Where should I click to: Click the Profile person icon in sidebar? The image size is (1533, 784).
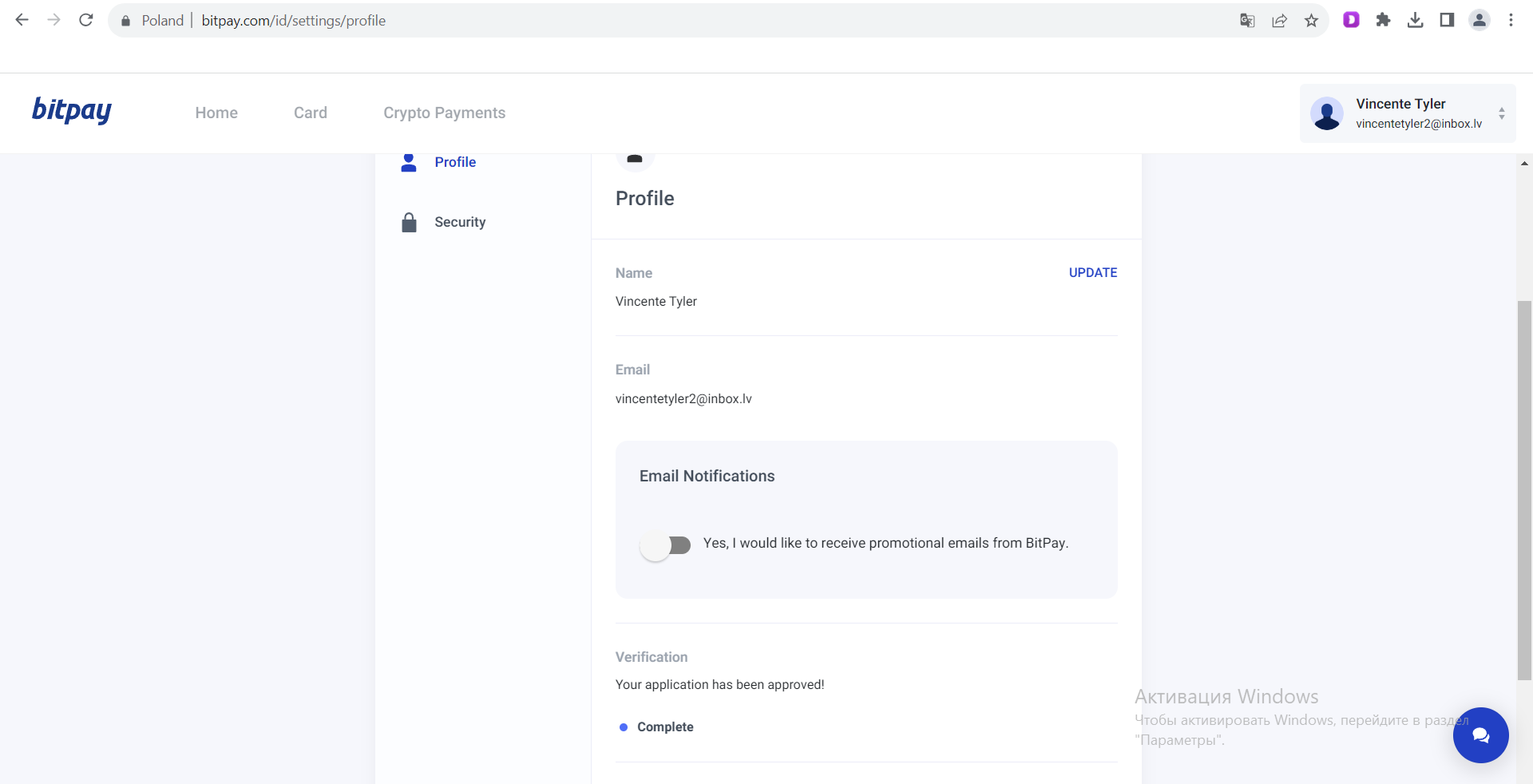click(x=409, y=162)
